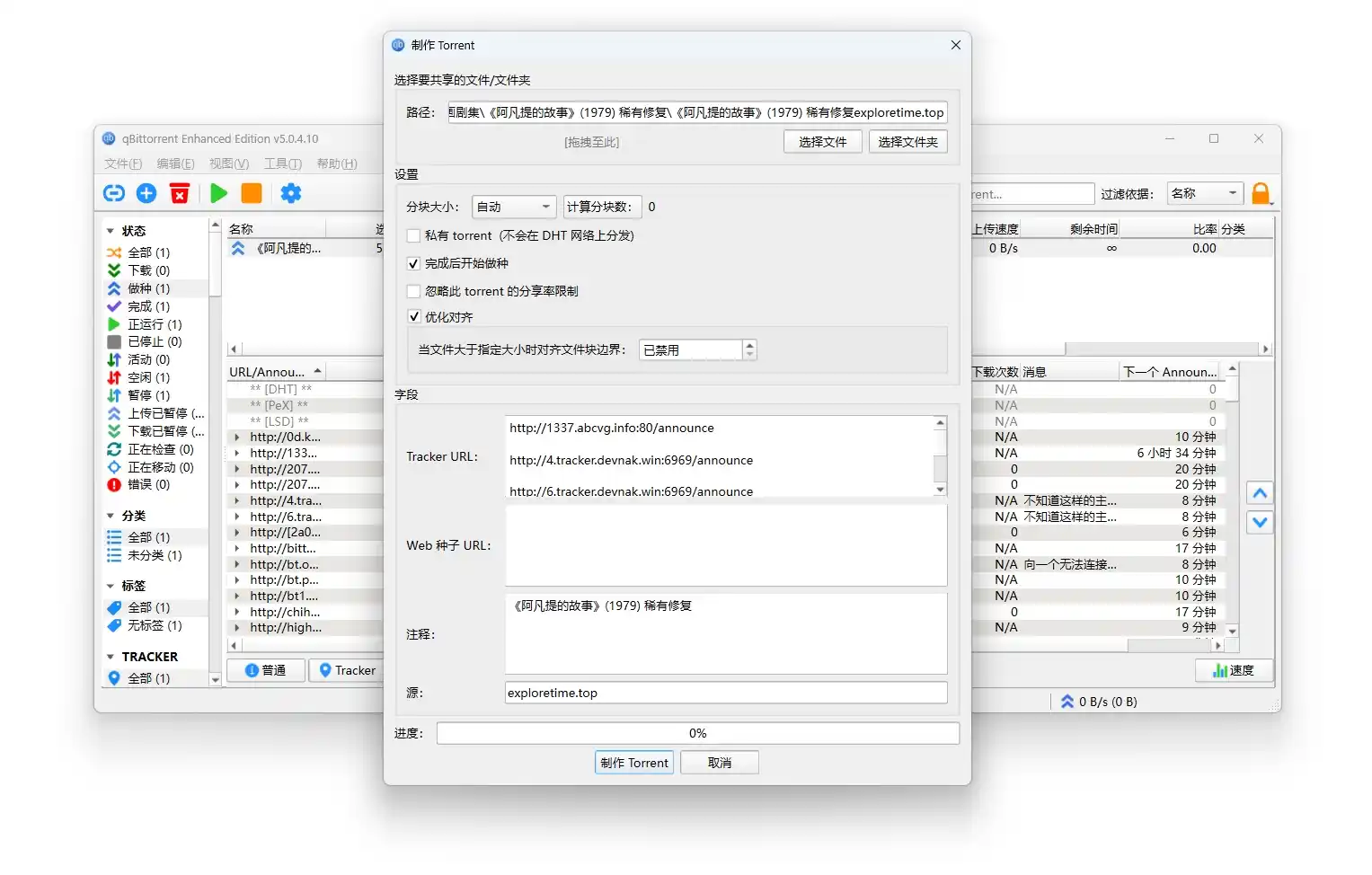Click the add torrent file plus icon
Screen dimensions: 1372x875
pyautogui.click(x=146, y=193)
